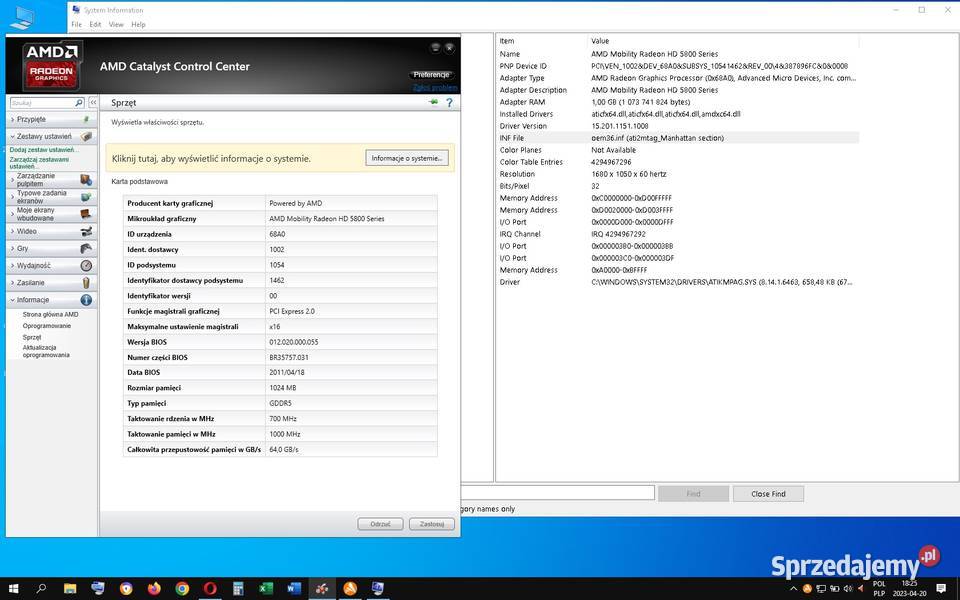Viewport: 960px width, 600px height.
Task: Select Strona główna AMD in Informacje
Action: (50, 314)
